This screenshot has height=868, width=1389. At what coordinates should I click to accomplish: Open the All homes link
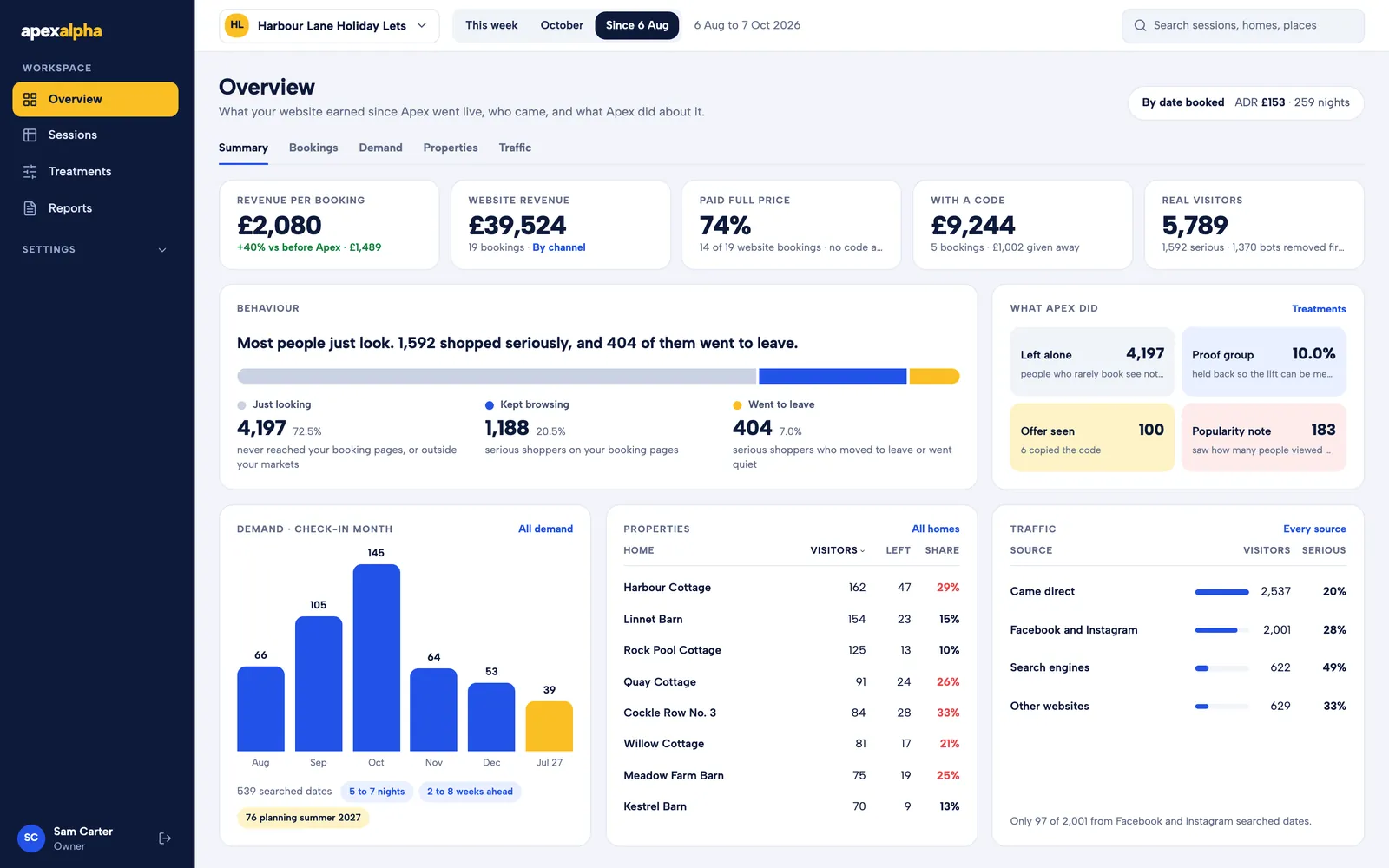(935, 529)
